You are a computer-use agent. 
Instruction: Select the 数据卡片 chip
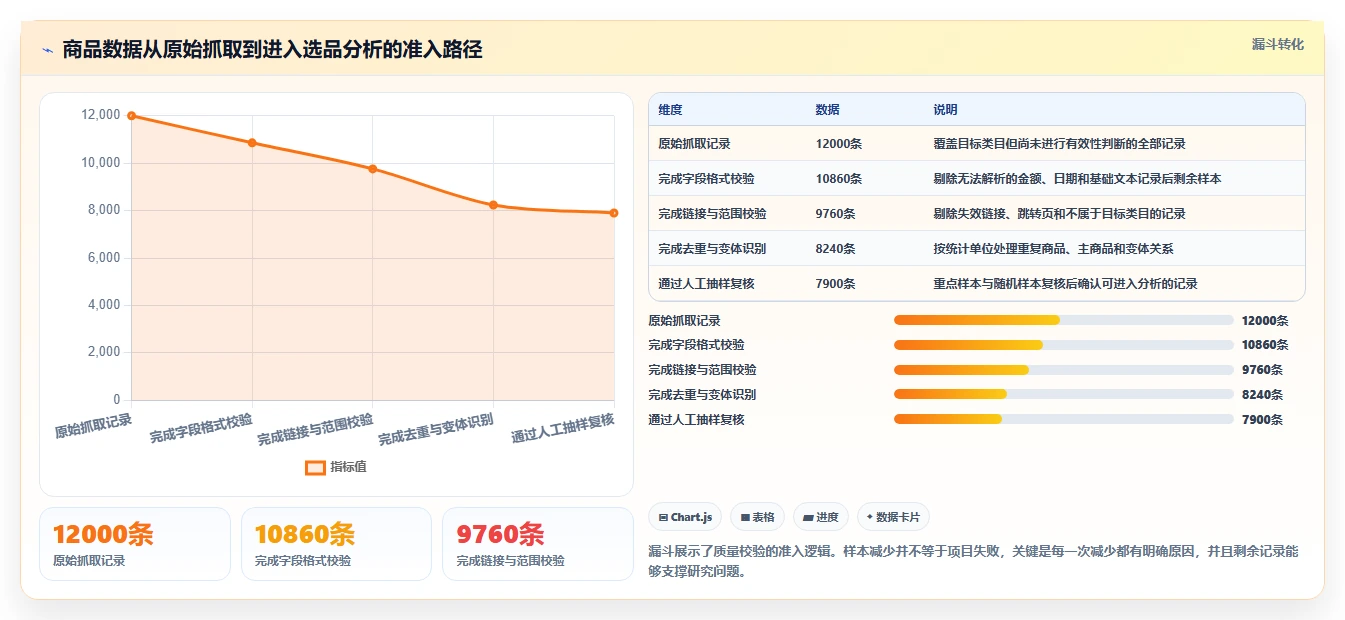(893, 517)
